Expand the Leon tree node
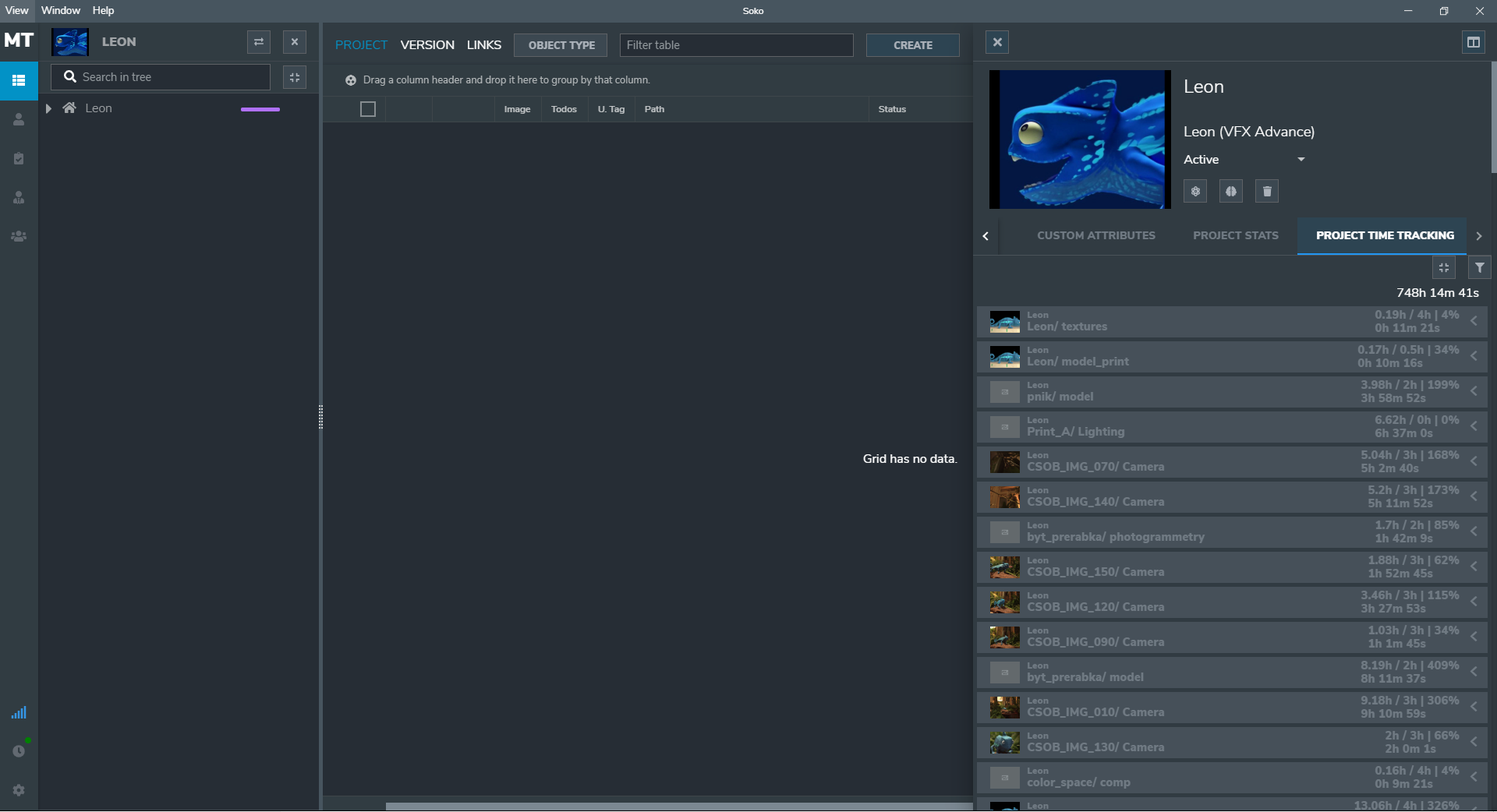The image size is (1497, 812). pyautogui.click(x=48, y=108)
